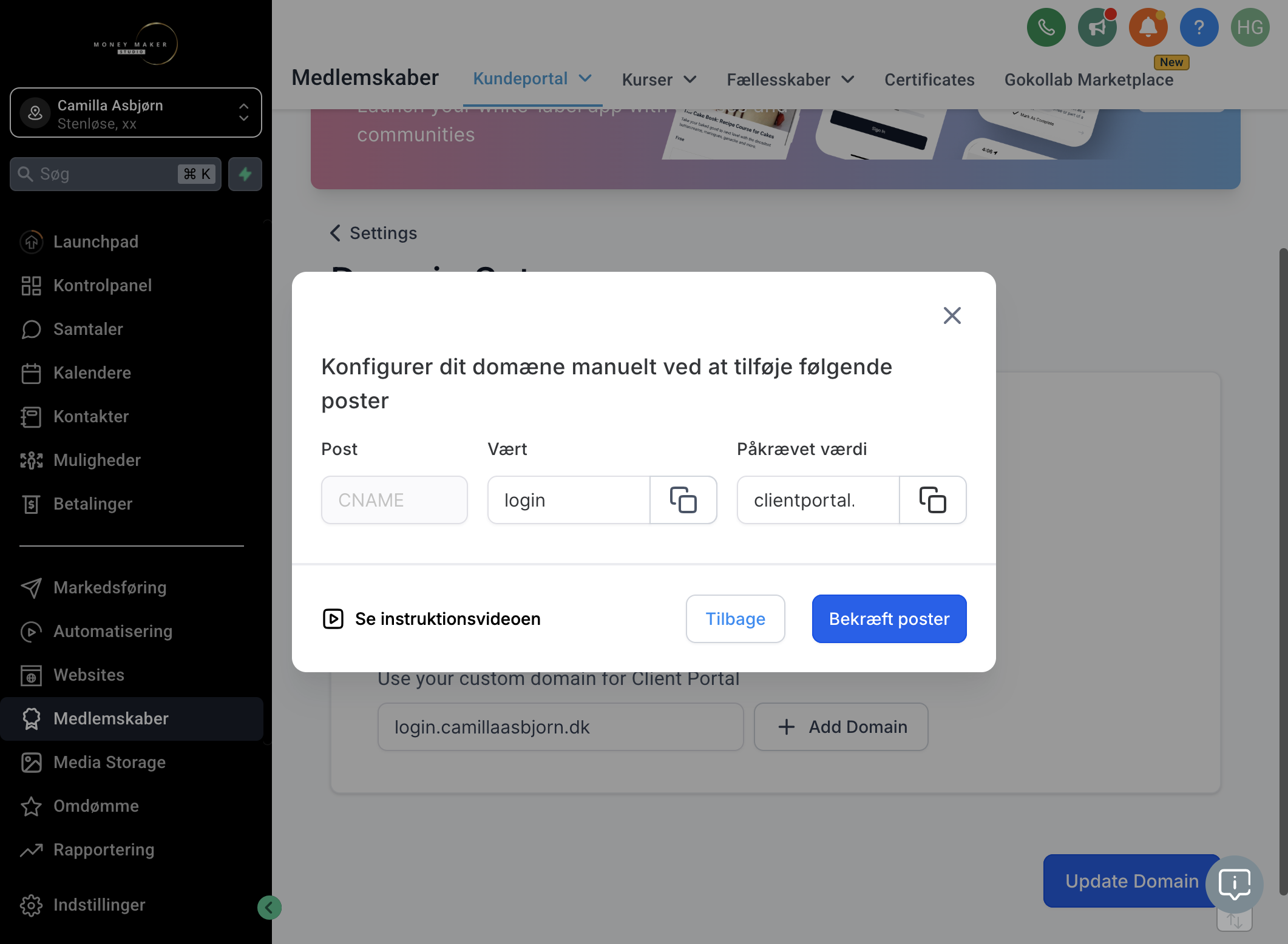
Task: Open Kalendere in sidebar
Action: click(x=132, y=373)
